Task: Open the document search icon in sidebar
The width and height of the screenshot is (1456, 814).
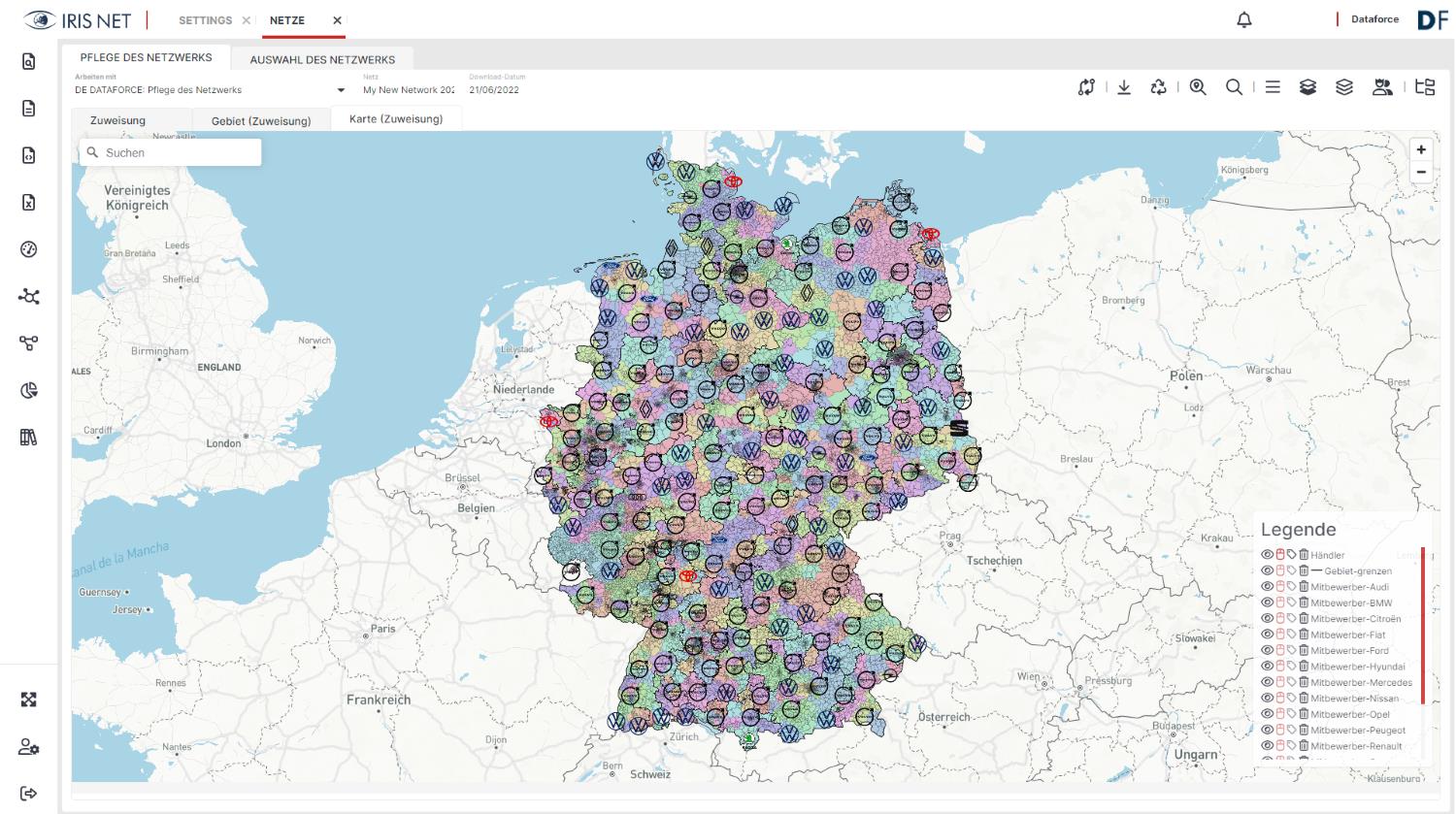Action: click(28, 62)
